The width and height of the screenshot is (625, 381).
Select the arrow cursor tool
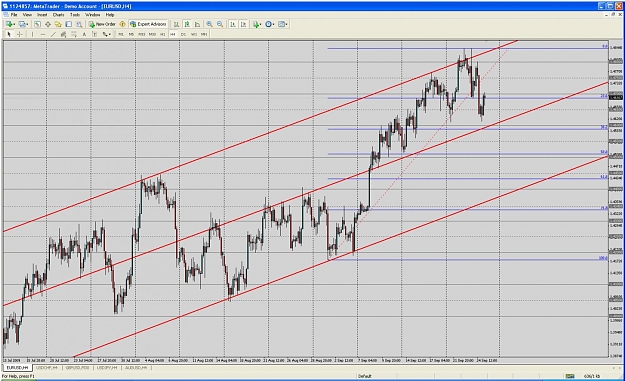coord(9,34)
